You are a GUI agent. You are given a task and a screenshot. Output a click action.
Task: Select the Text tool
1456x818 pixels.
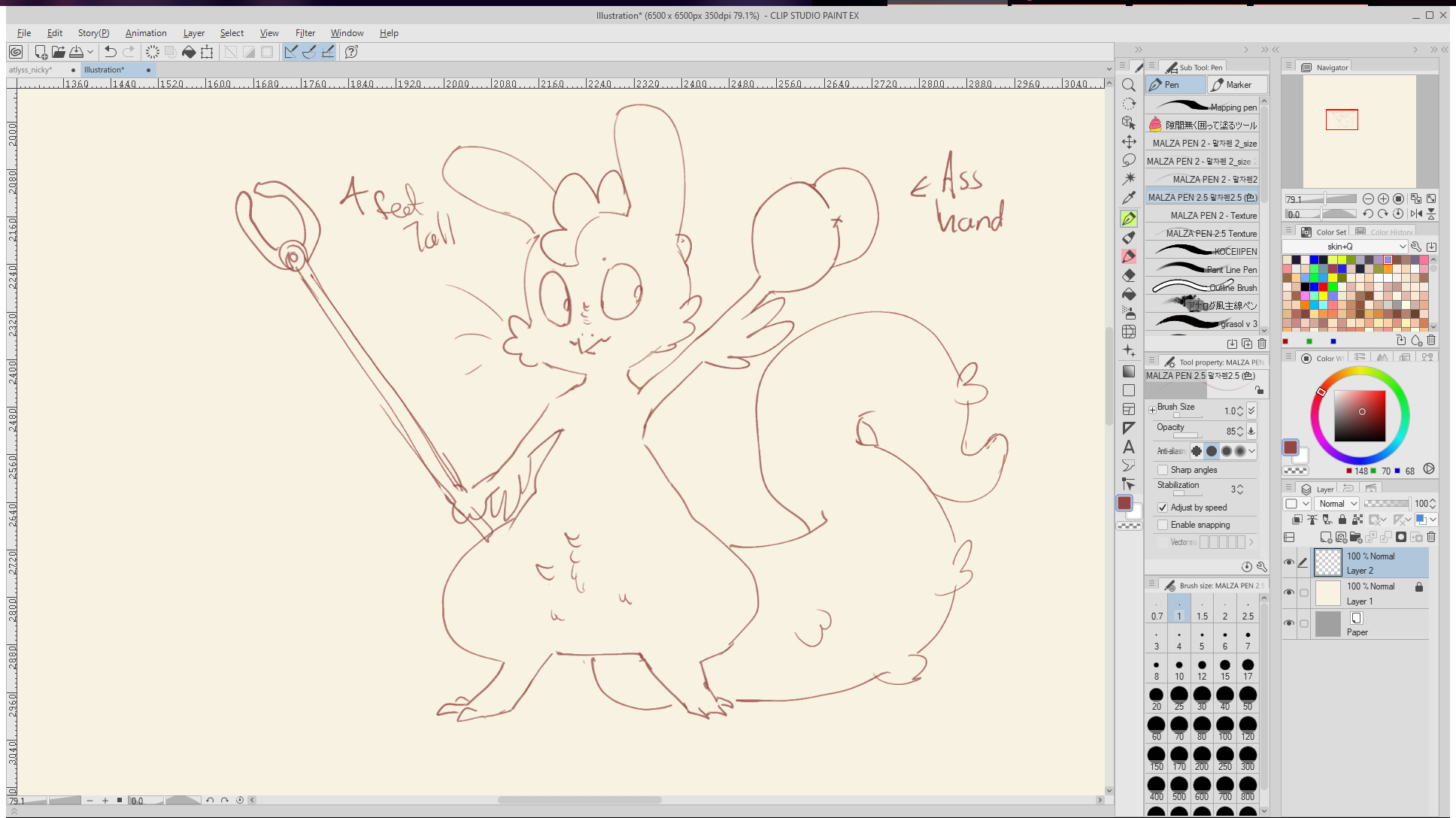pos(1128,447)
